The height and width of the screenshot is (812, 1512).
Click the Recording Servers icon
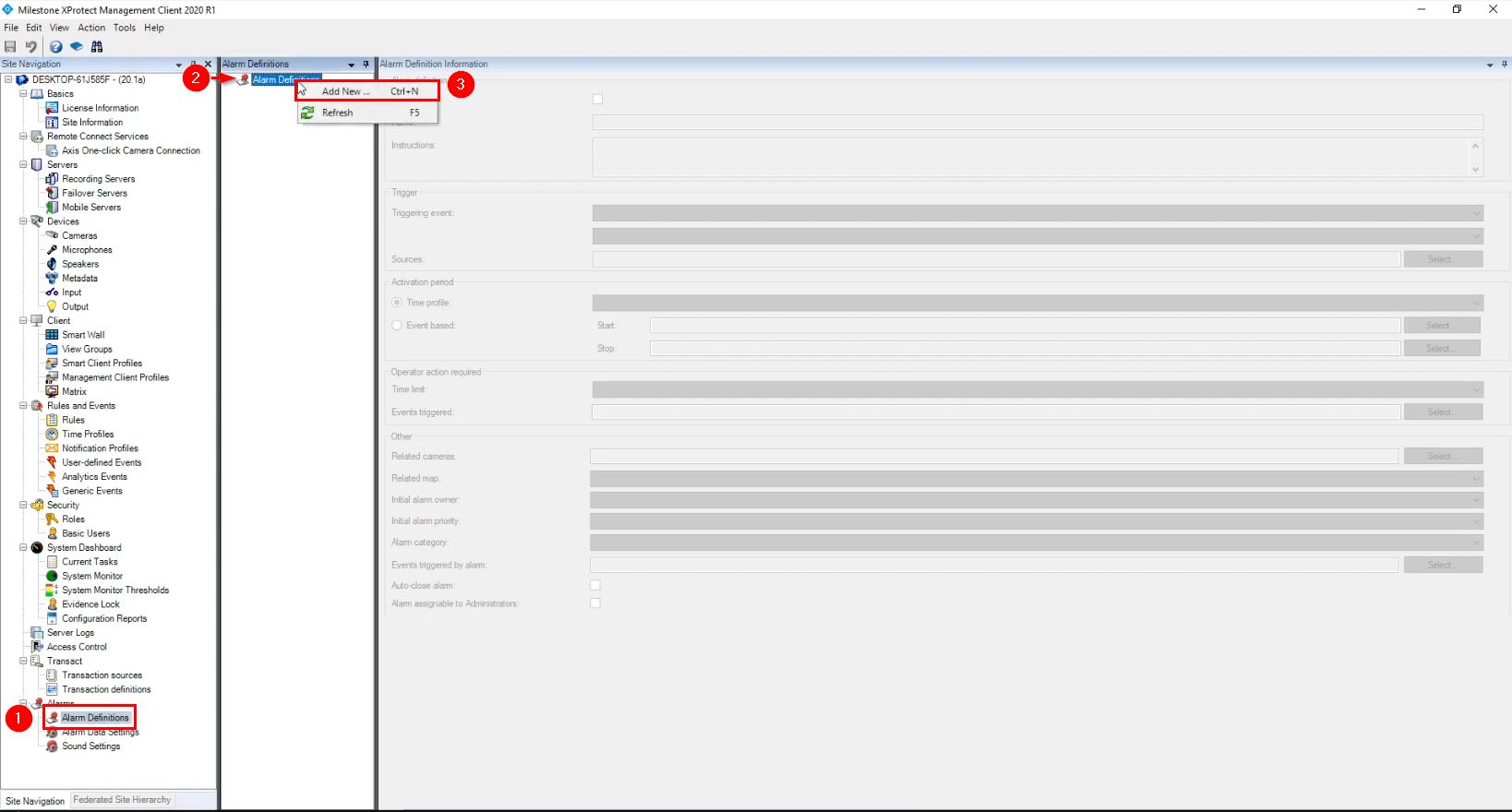tap(53, 179)
